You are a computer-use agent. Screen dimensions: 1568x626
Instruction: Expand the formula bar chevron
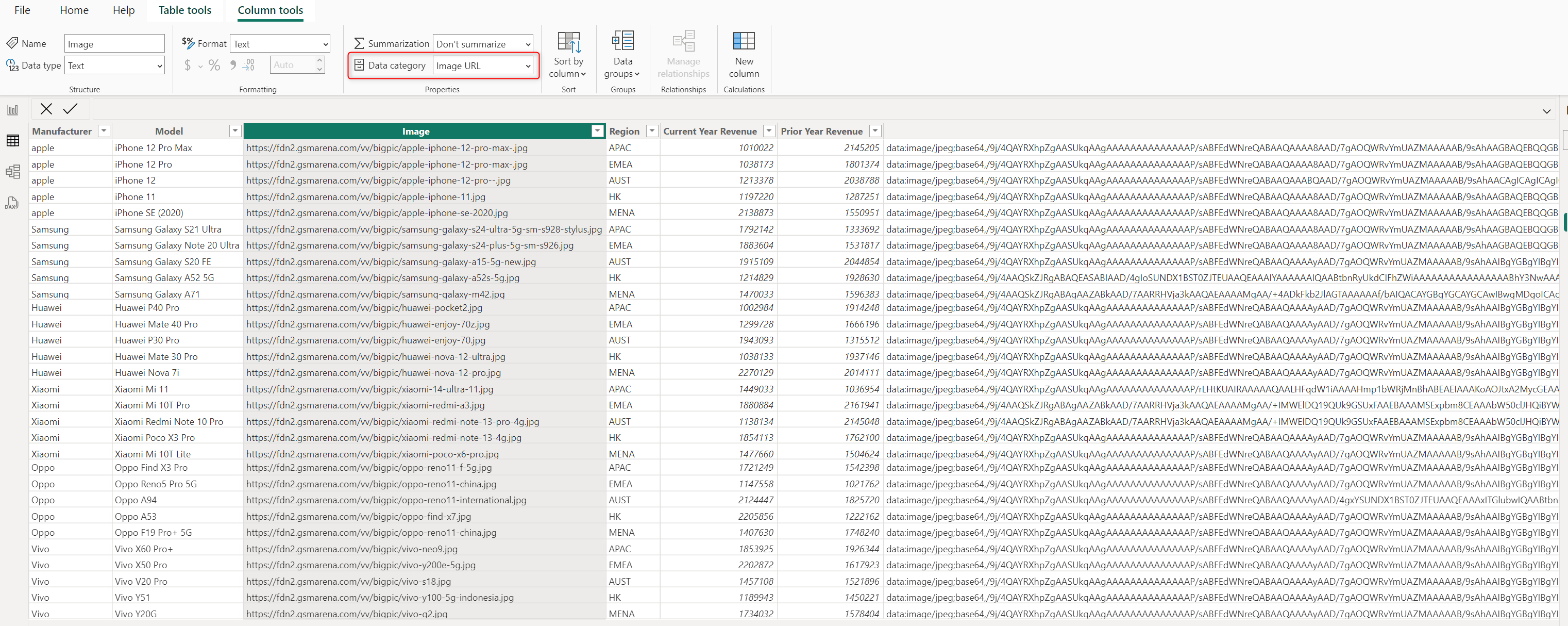(x=1546, y=111)
